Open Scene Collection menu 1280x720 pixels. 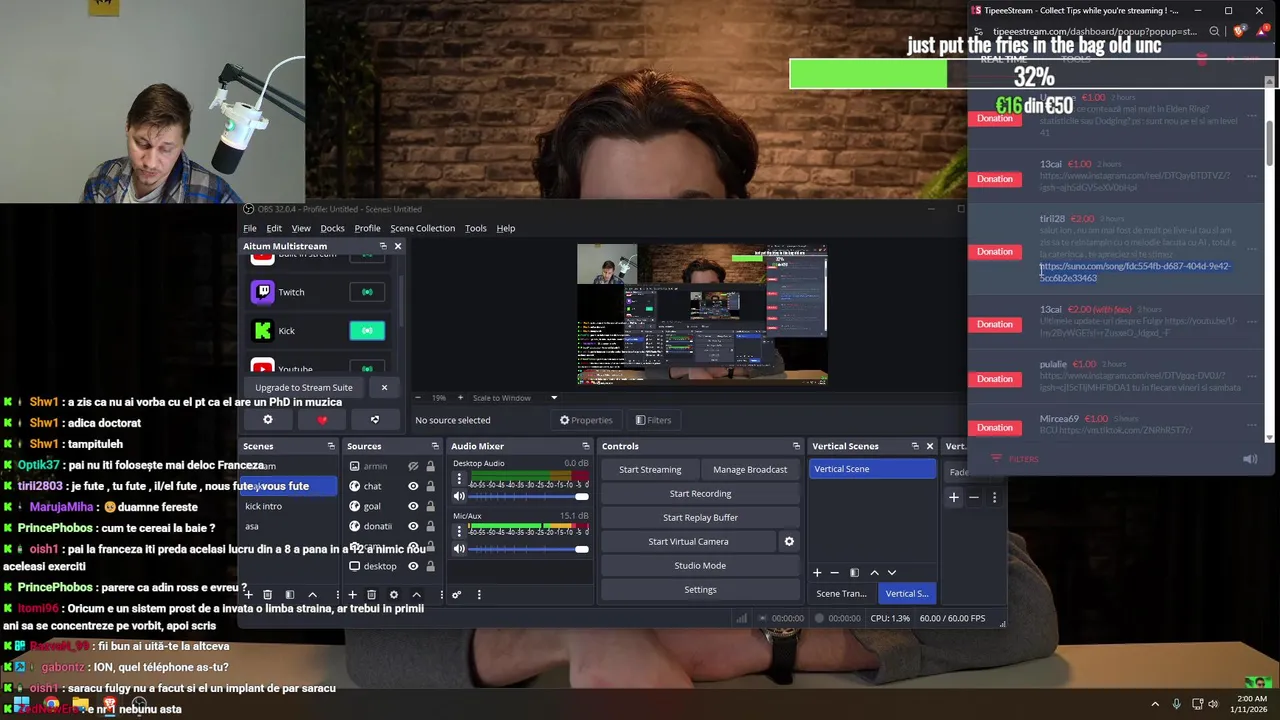pyautogui.click(x=422, y=228)
